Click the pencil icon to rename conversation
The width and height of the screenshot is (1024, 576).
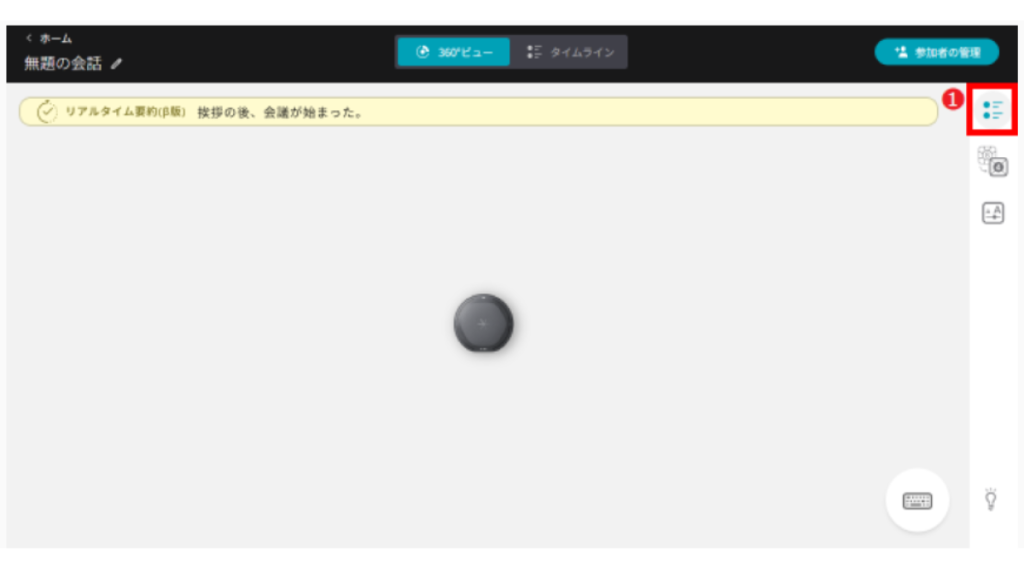[117, 63]
